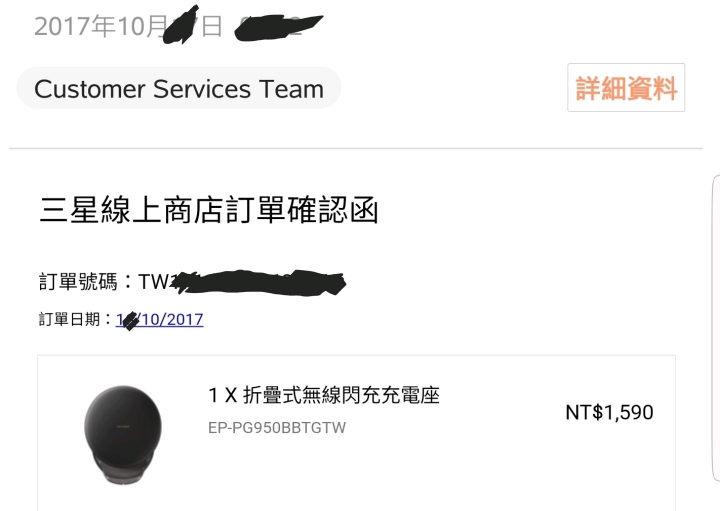Open the 詳細資料 details button
The width and height of the screenshot is (720, 511).
(x=626, y=88)
